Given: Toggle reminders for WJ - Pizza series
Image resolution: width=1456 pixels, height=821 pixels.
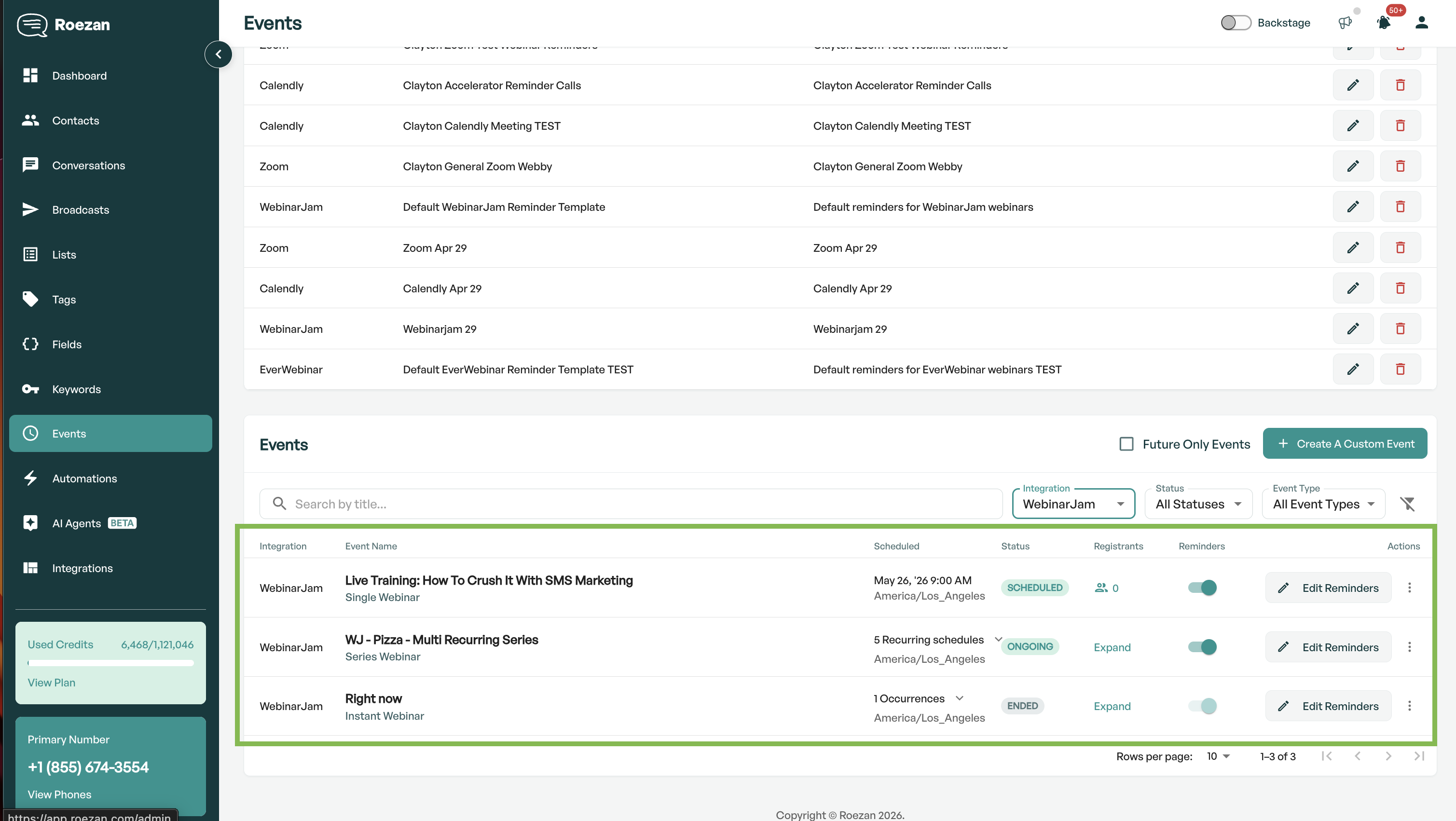Looking at the screenshot, I should coord(1202,647).
